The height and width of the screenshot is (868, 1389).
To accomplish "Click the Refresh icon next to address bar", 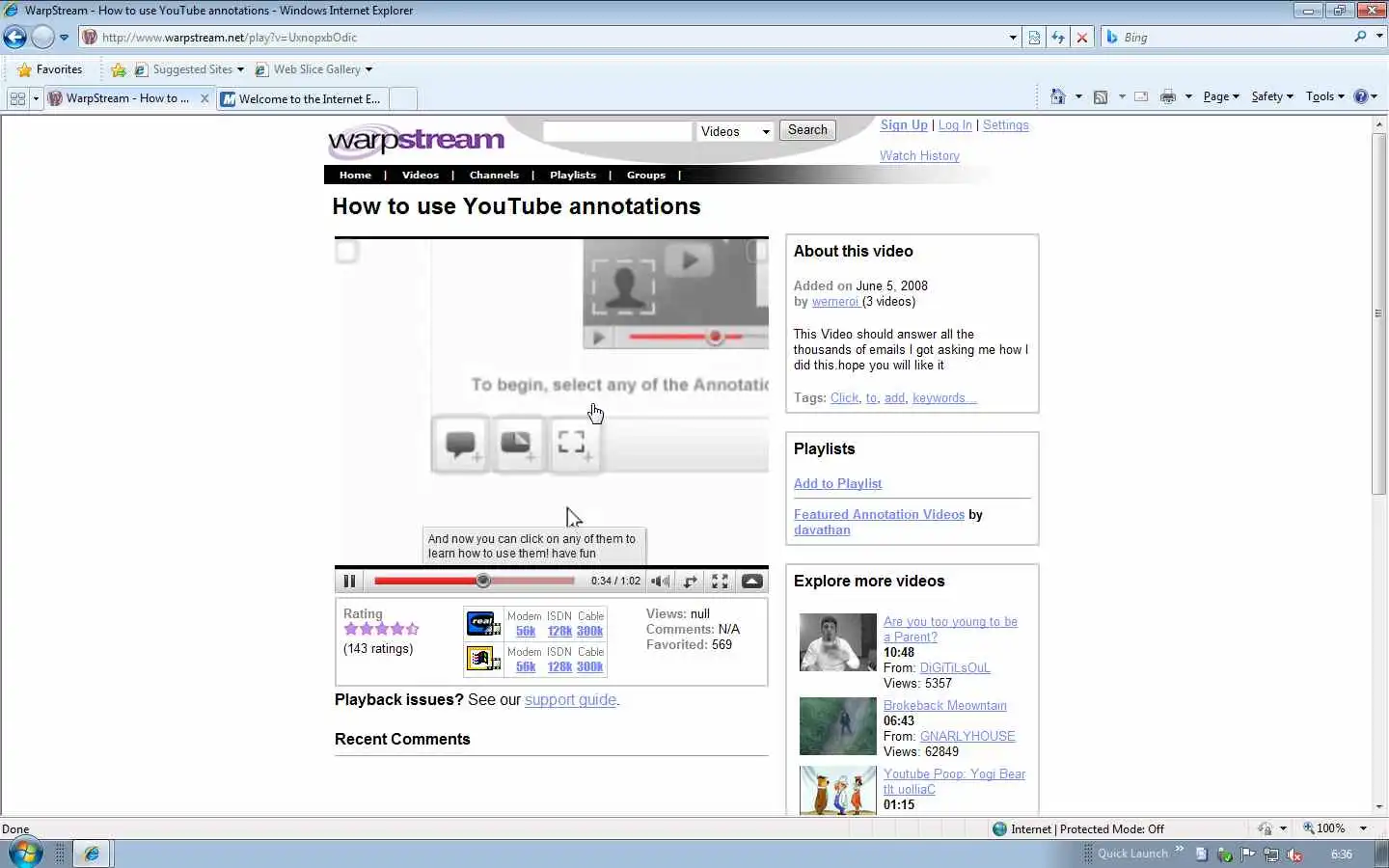I will pos(1058,38).
